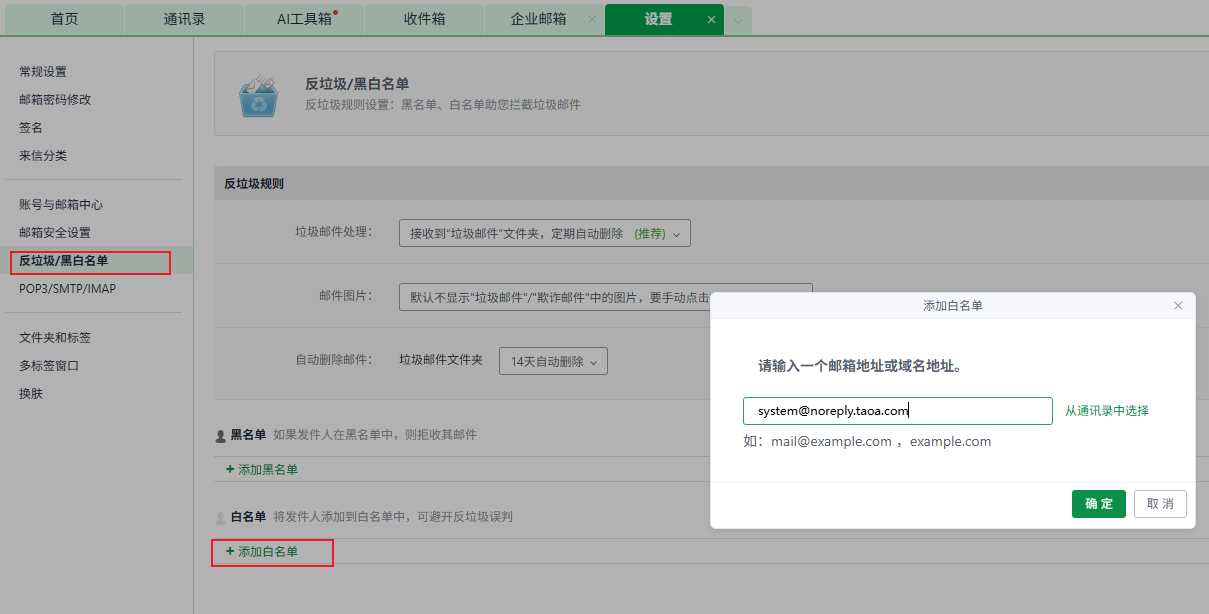
Task: Switch to the 收件箱 tab
Action: pyautogui.click(x=424, y=19)
